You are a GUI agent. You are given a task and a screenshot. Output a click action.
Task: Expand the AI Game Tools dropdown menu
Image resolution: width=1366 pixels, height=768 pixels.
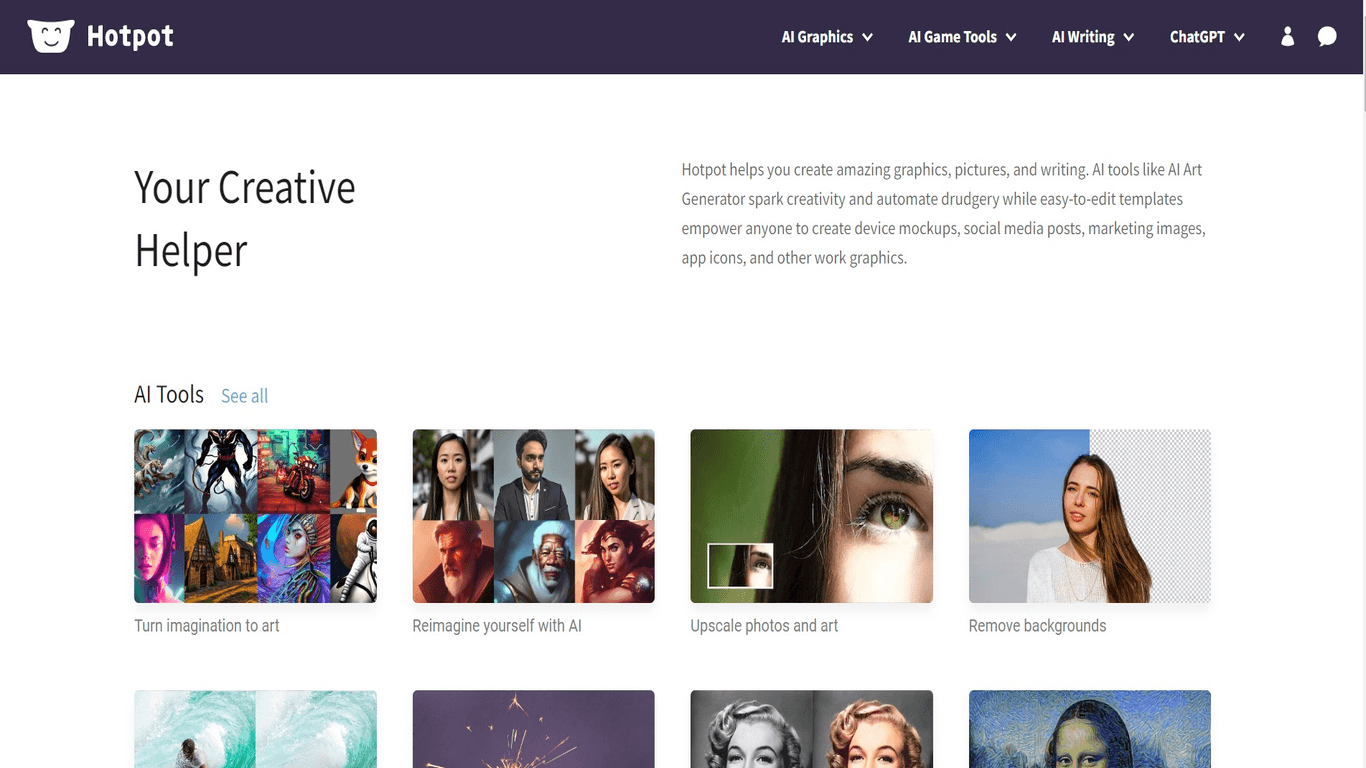[962, 37]
